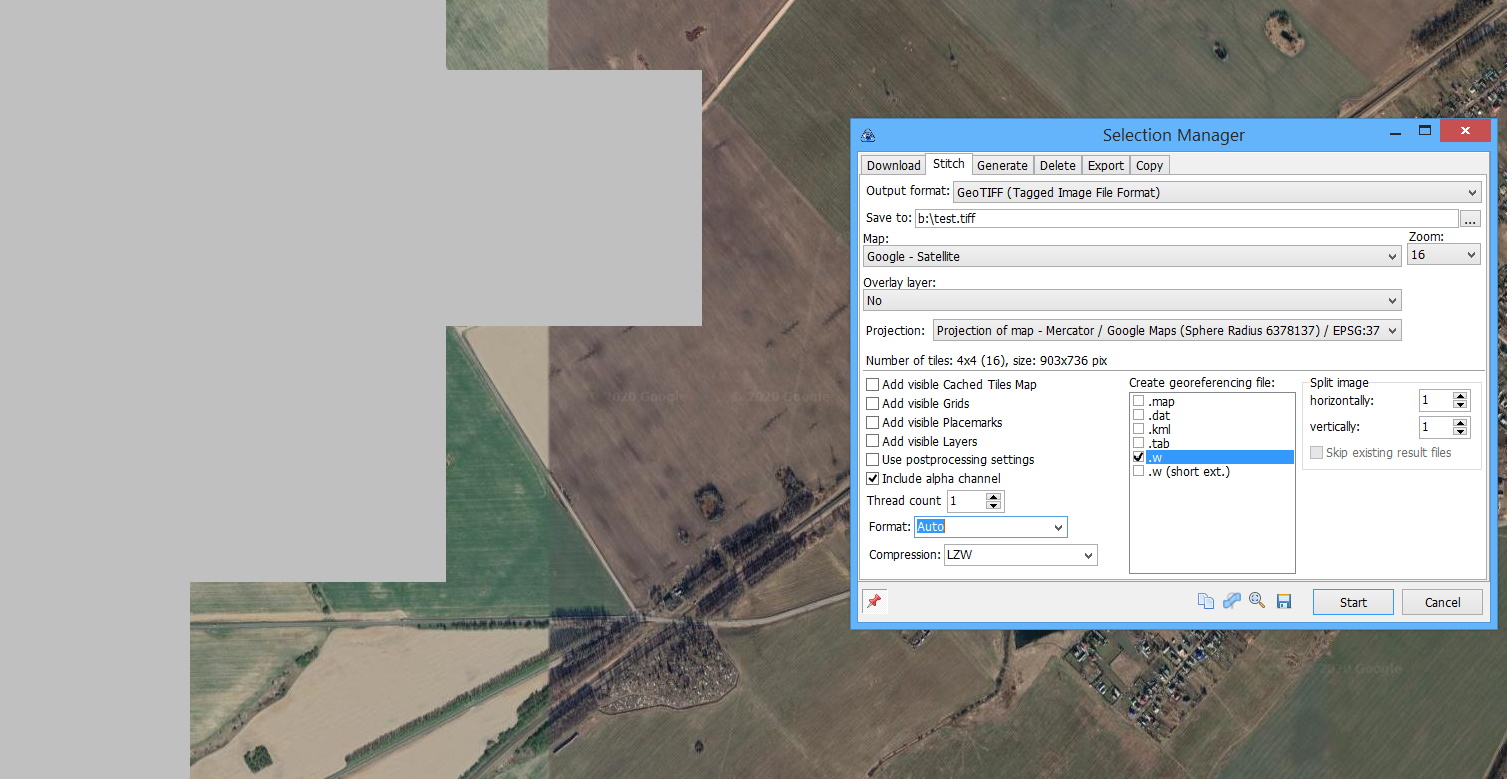Enable Add visible Grids checkbox
Image resolution: width=1507 pixels, height=779 pixels.
click(873, 404)
